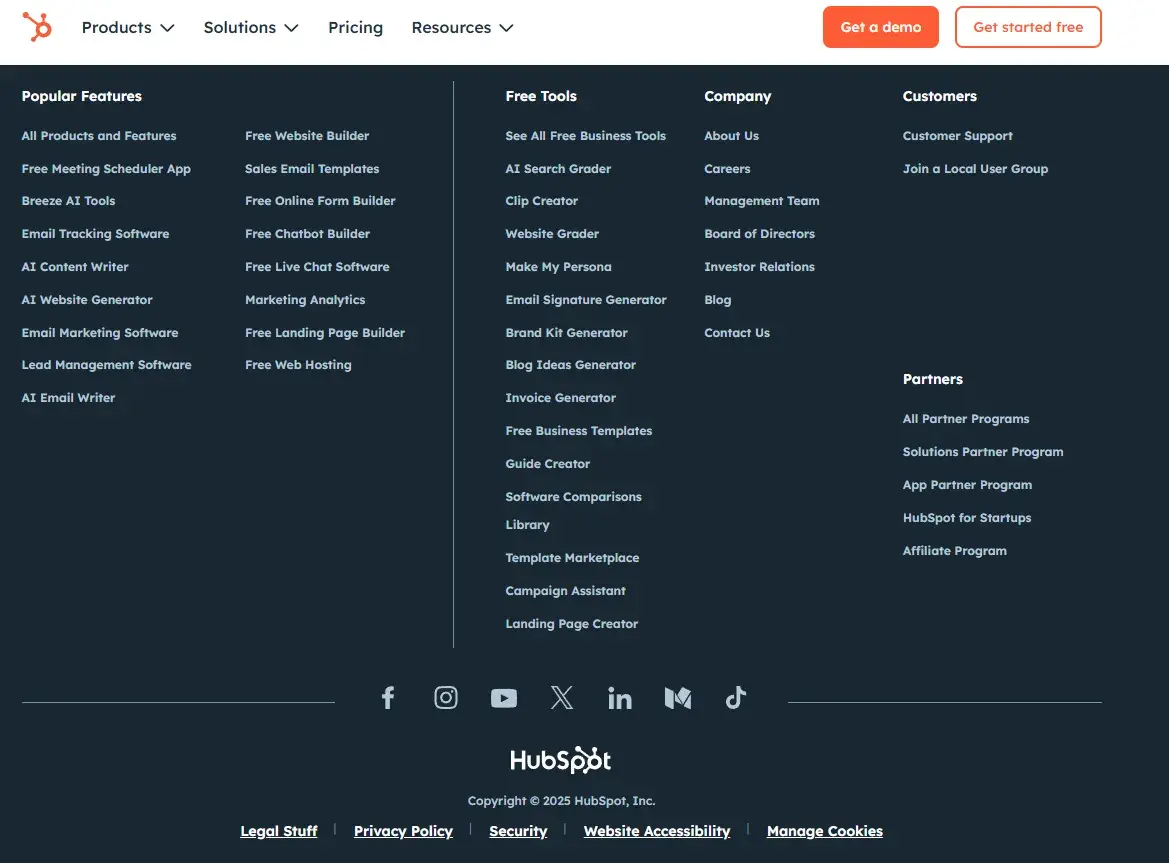Image resolution: width=1169 pixels, height=863 pixels.
Task: Go to Pricing in the navigation bar
Action: click(355, 28)
